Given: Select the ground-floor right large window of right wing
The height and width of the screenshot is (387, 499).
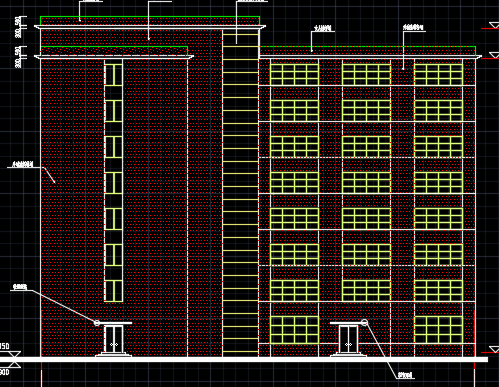Looking at the screenshot, I should click(438, 330).
